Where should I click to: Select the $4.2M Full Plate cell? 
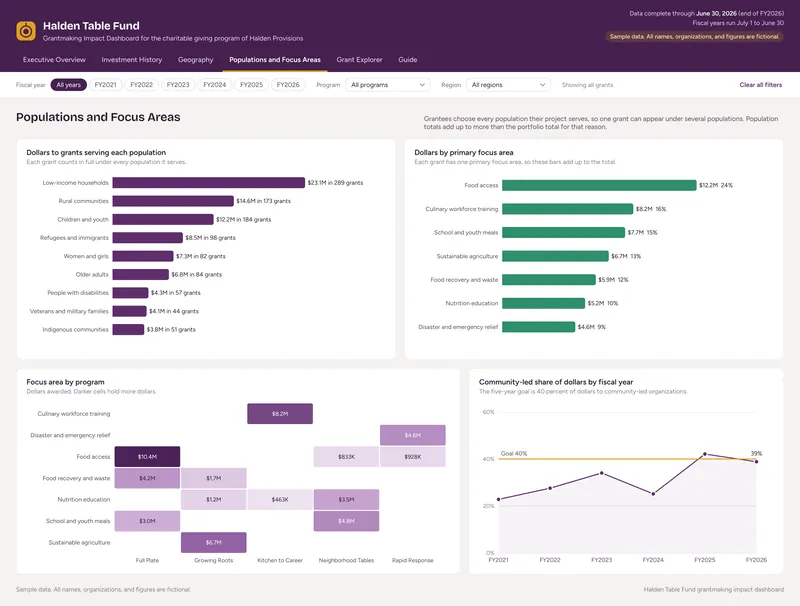pyautogui.click(x=147, y=478)
